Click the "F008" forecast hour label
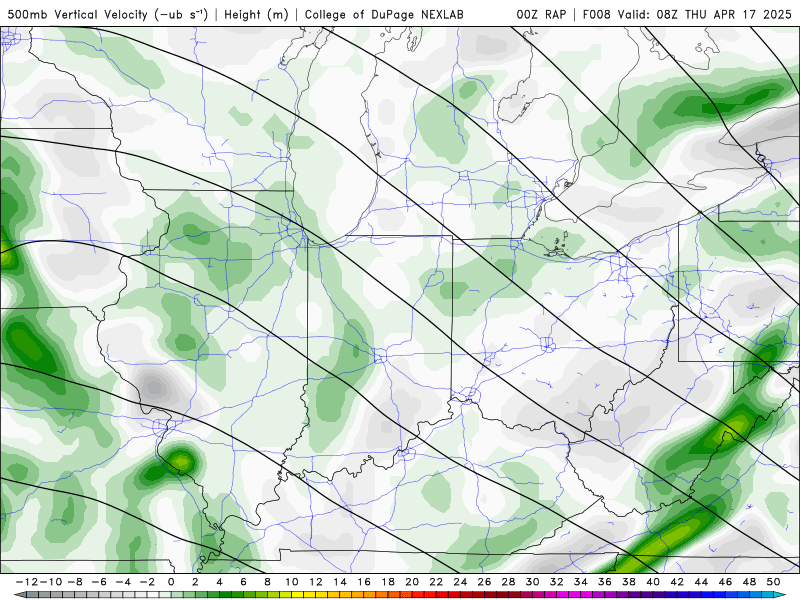Image resolution: width=800 pixels, height=600 pixels. pos(597,14)
